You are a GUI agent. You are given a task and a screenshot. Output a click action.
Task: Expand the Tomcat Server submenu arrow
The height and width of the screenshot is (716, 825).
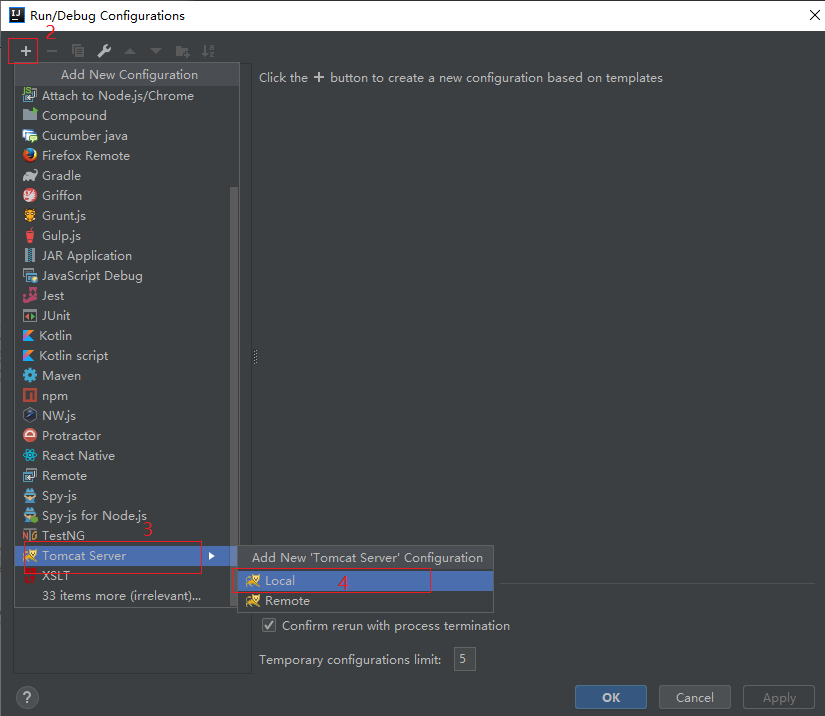click(211, 556)
